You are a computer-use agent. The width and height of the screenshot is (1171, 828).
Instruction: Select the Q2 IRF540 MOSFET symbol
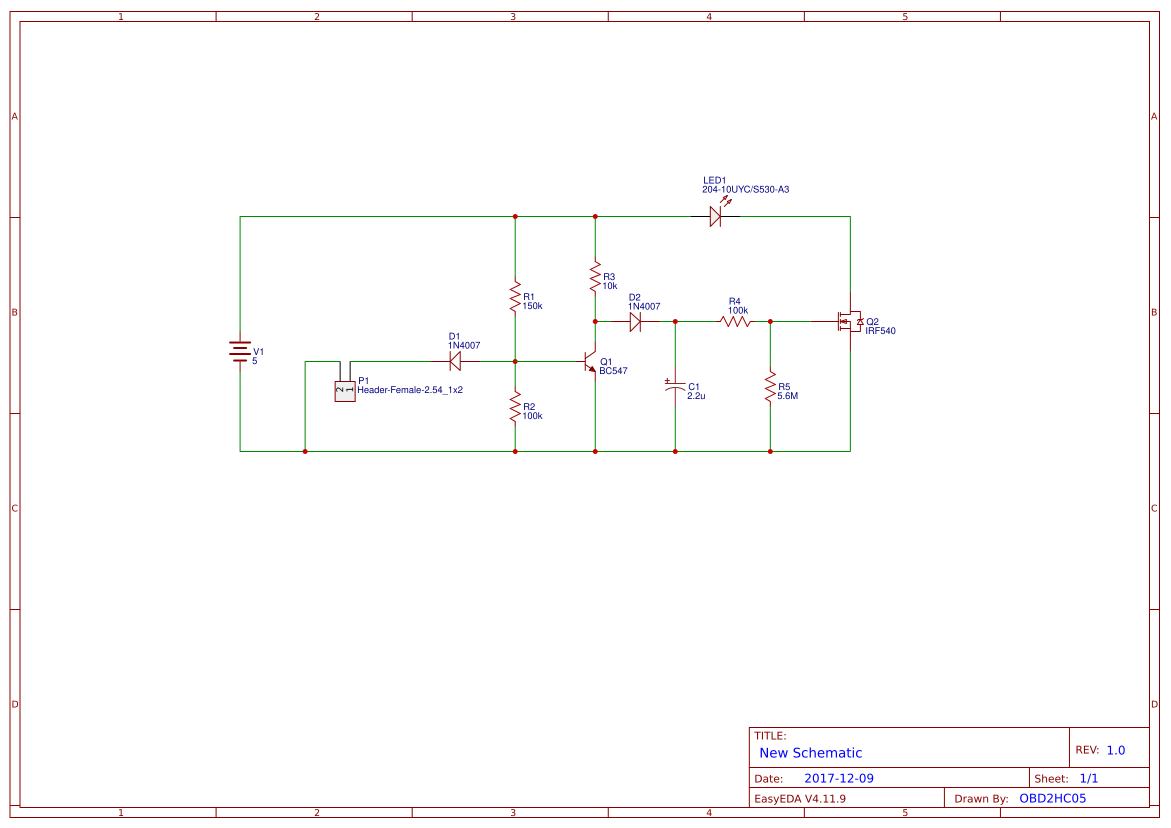pos(850,322)
